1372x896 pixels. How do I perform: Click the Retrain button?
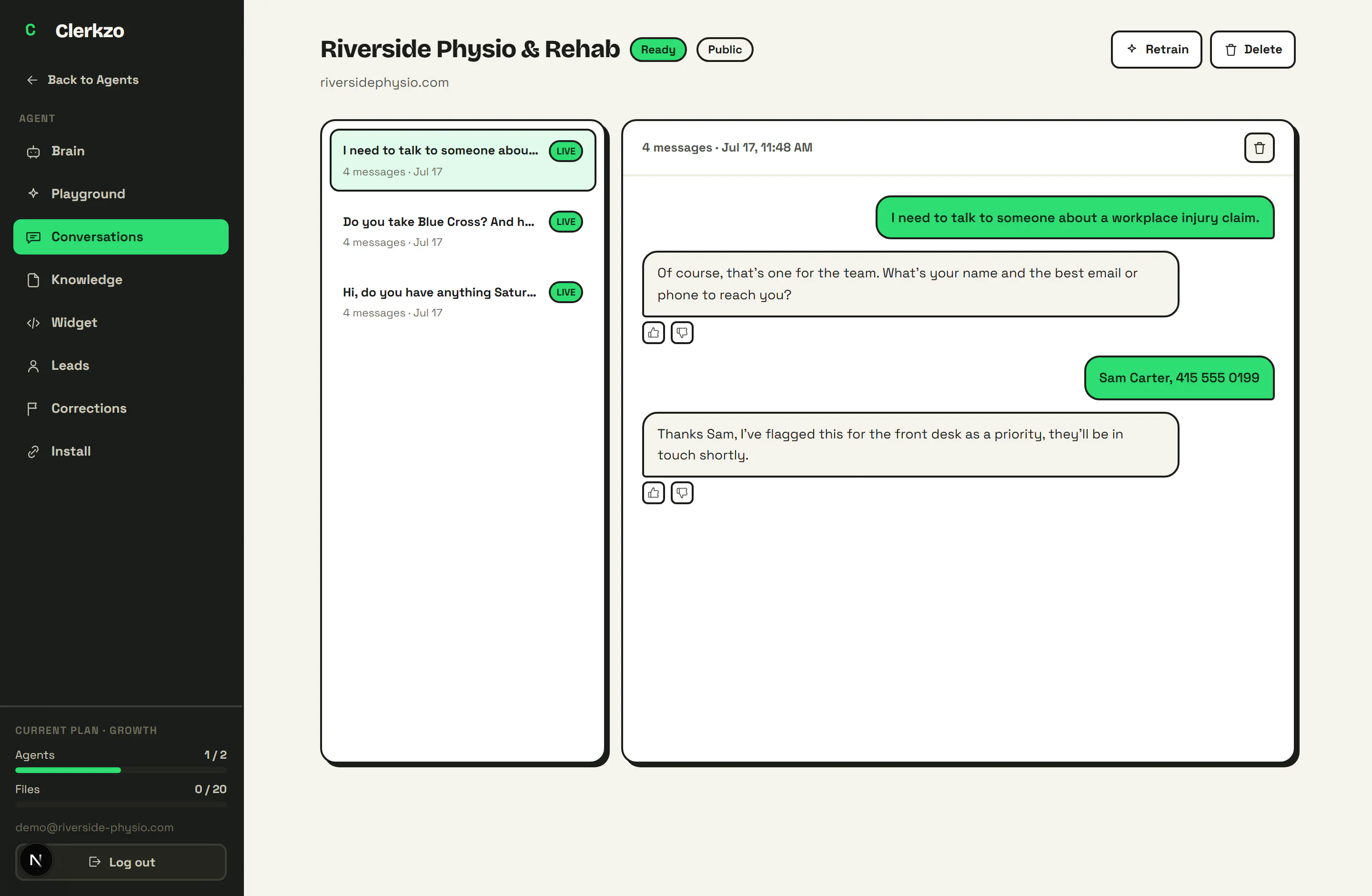[1156, 50]
